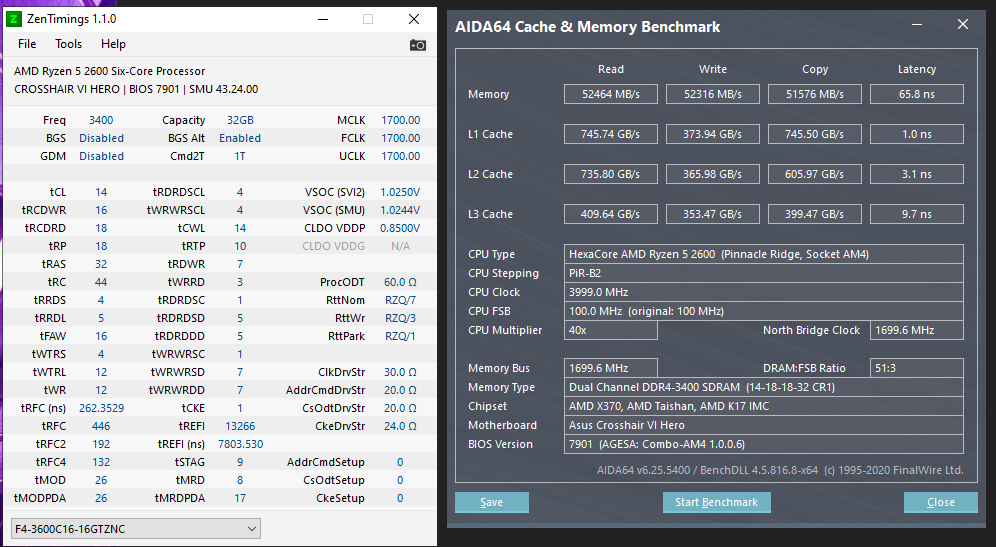This screenshot has height=547, width=996.
Task: Click the L1 Cache Copy 745.50 GB/s field
Action: click(815, 134)
